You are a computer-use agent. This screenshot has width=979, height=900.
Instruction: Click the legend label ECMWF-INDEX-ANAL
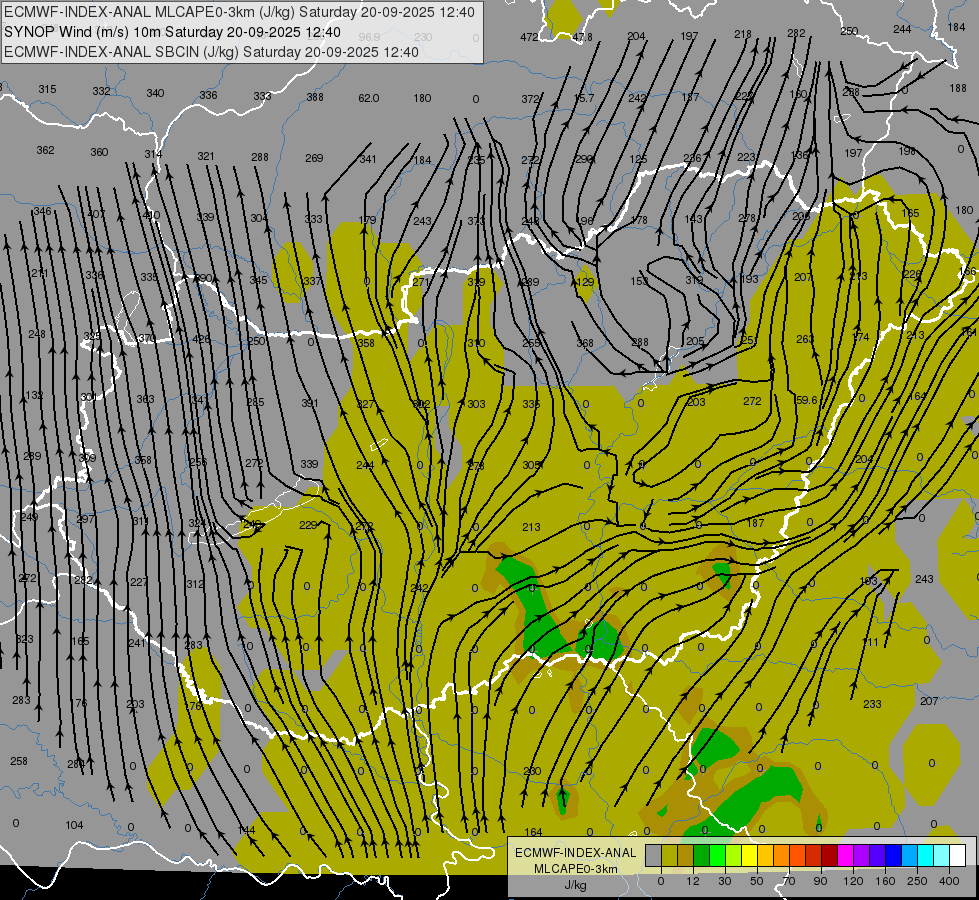click(x=576, y=853)
